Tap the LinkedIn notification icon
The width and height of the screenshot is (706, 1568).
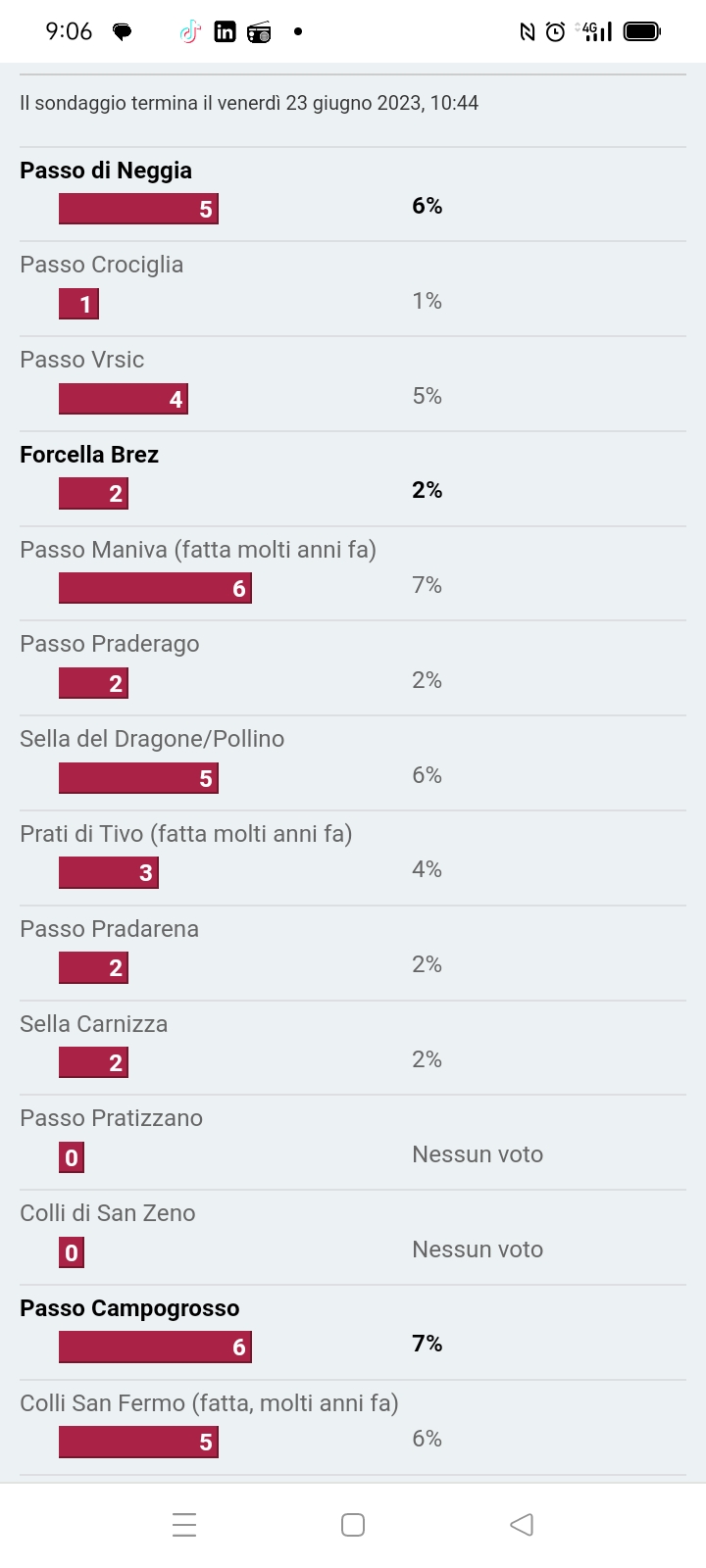coord(225,32)
